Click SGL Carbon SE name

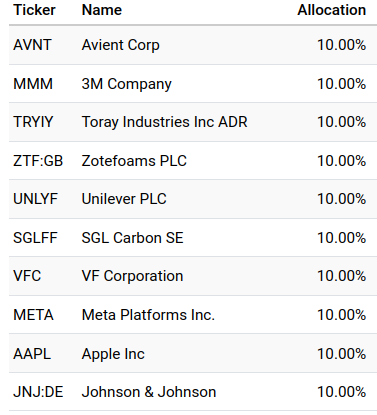(133, 238)
